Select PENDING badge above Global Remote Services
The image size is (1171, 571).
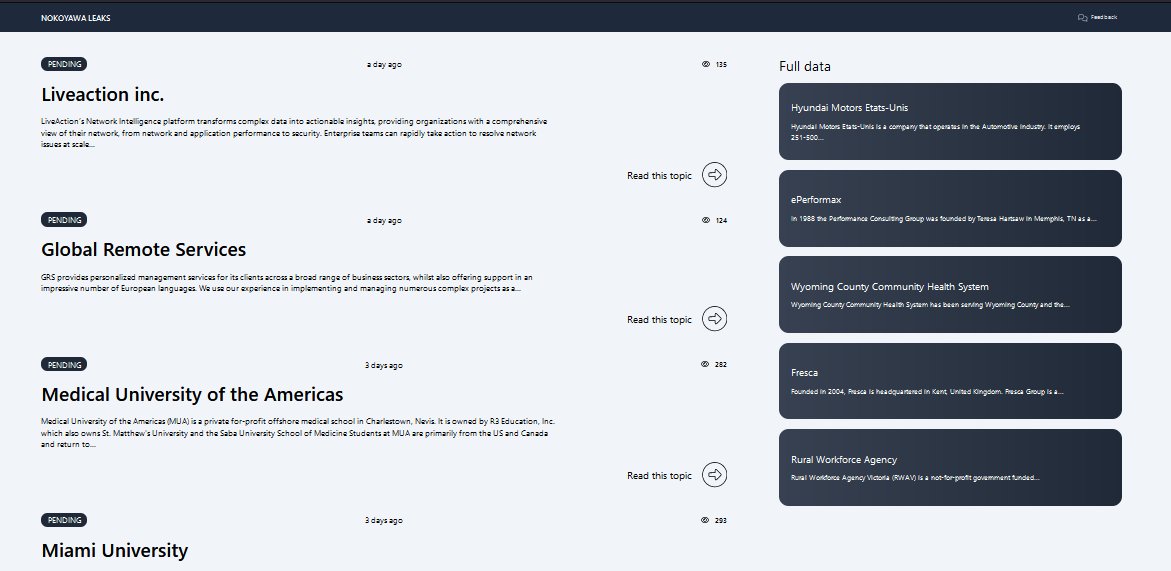tap(64, 220)
